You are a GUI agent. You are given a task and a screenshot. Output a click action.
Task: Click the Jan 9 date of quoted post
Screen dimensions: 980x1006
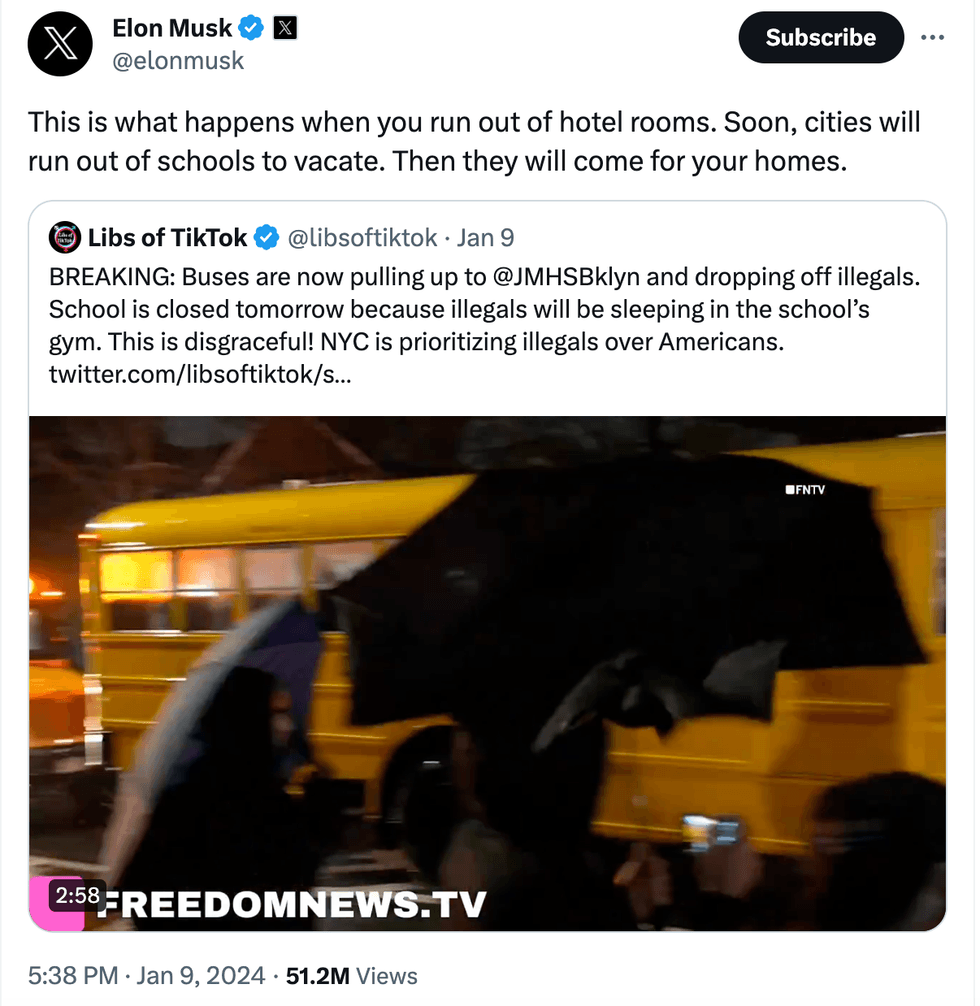click(485, 237)
